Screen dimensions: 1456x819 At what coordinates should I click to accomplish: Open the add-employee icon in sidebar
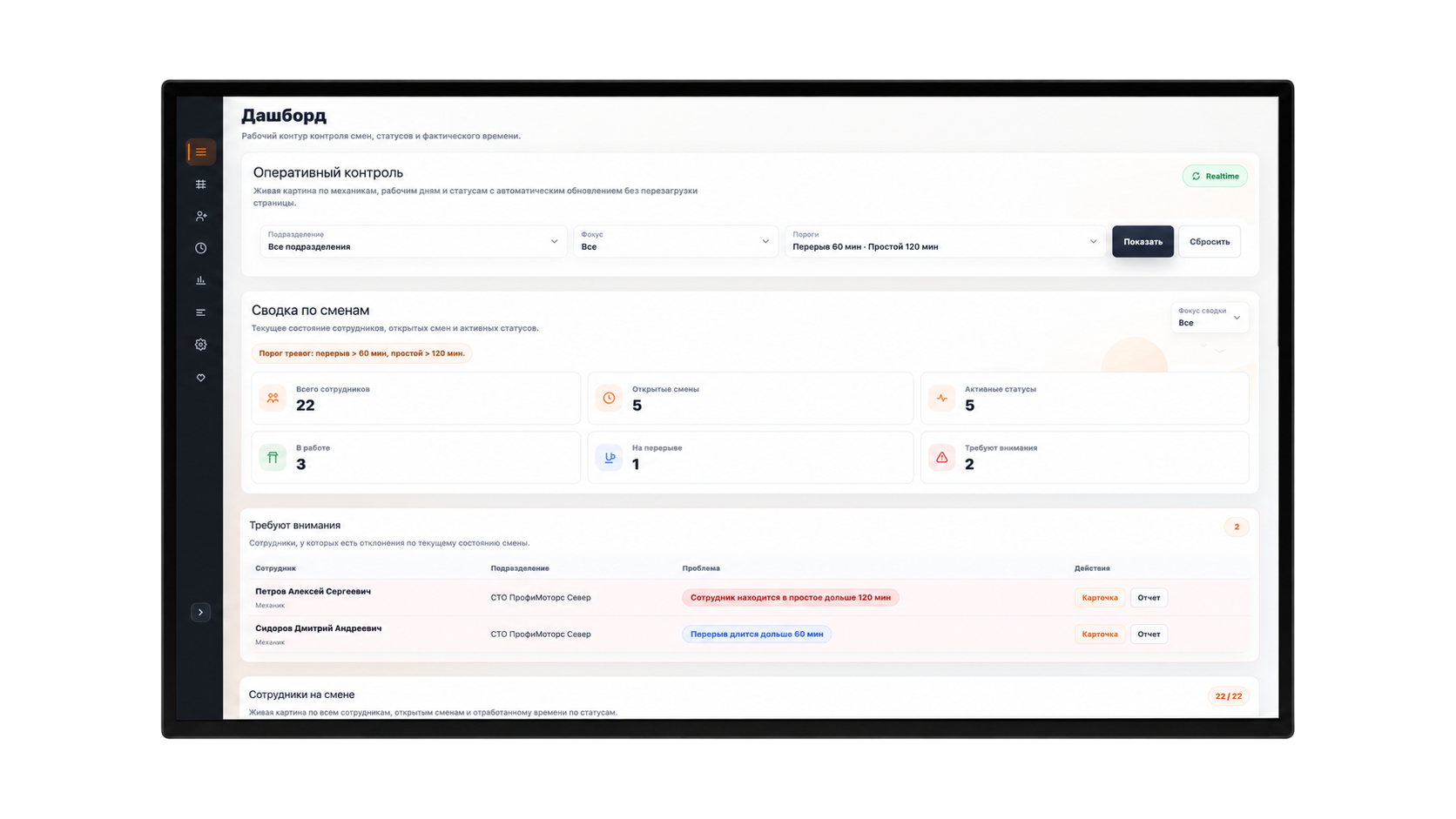tap(200, 216)
